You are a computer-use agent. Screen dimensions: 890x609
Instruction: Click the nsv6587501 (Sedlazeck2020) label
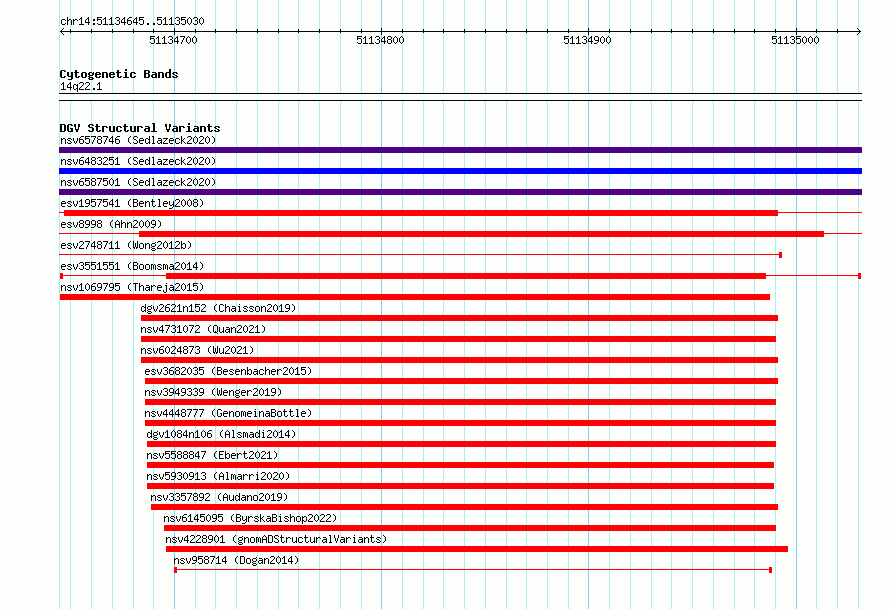tap(138, 182)
